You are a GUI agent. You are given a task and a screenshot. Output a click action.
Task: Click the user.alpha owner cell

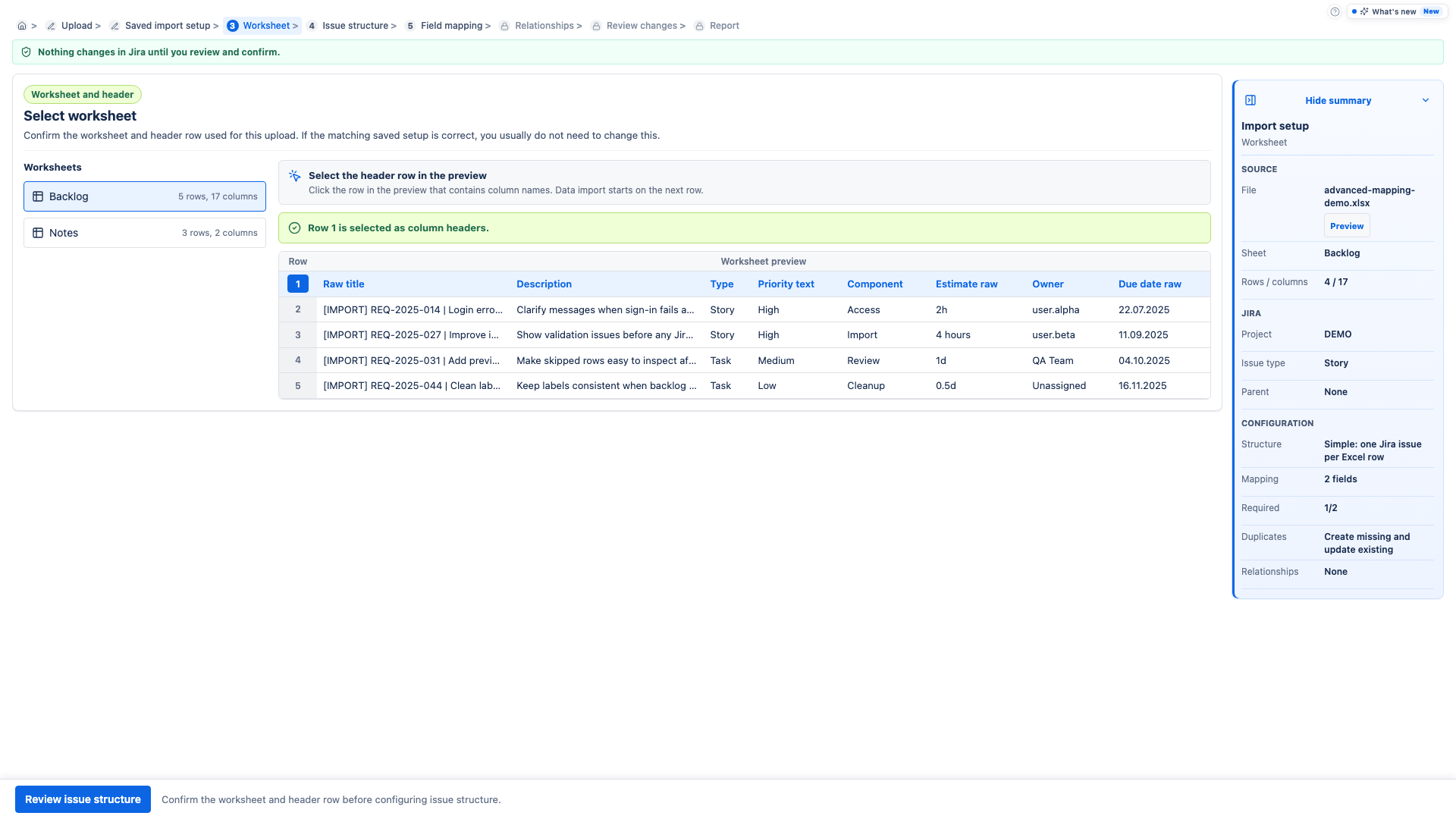(x=1056, y=309)
